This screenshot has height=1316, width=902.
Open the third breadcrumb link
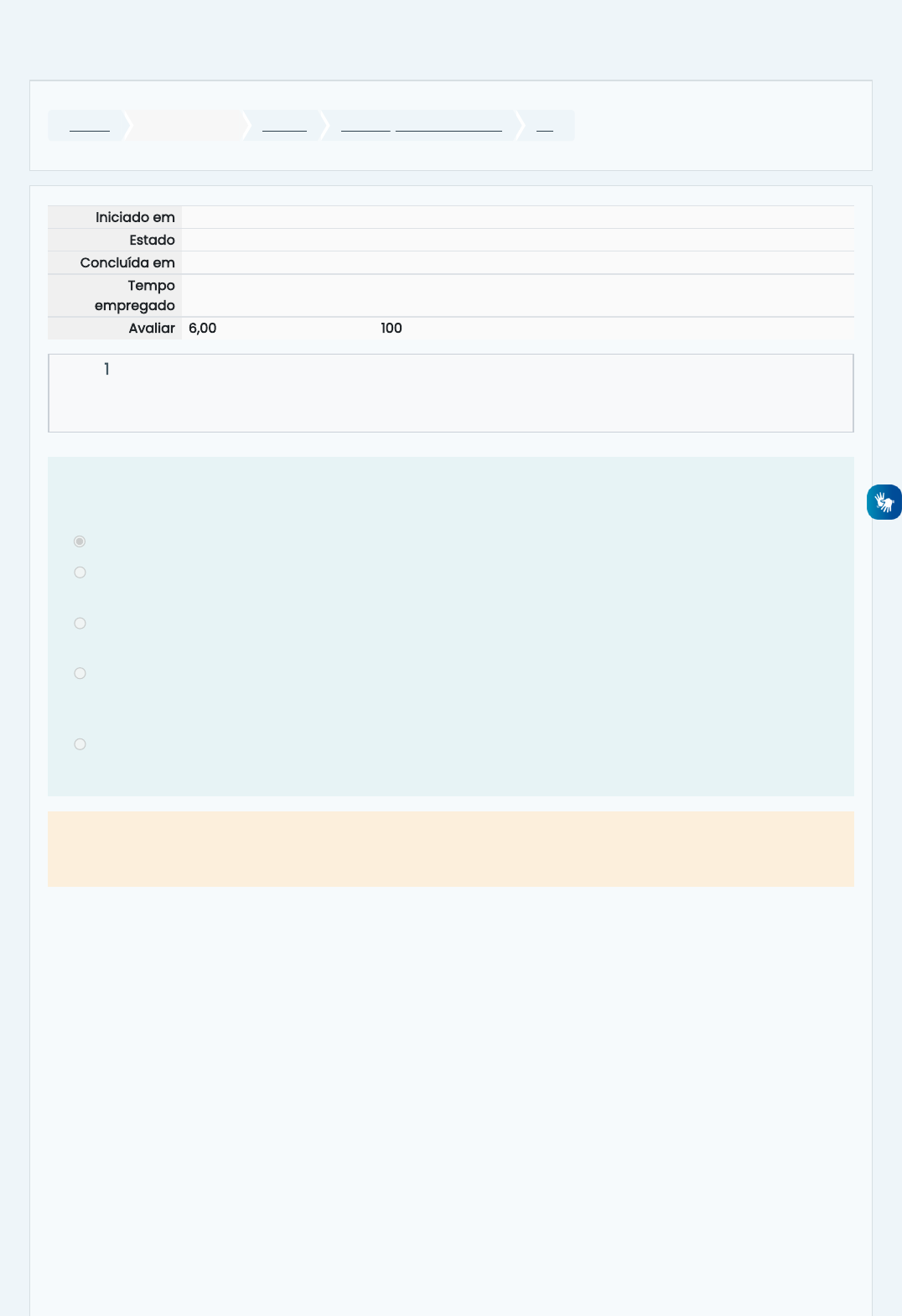284,126
